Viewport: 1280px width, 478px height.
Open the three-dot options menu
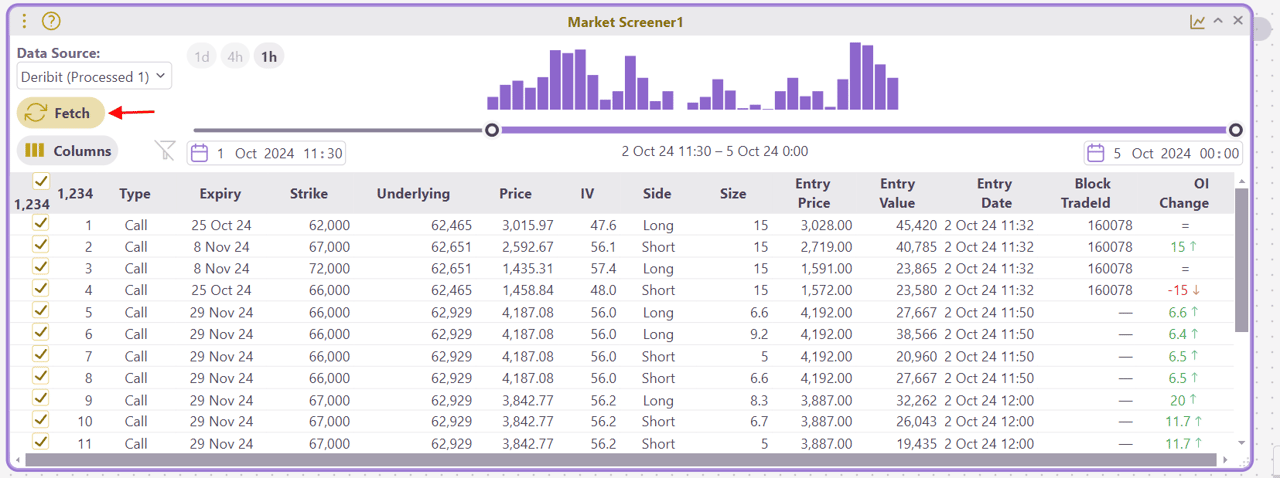coord(25,21)
